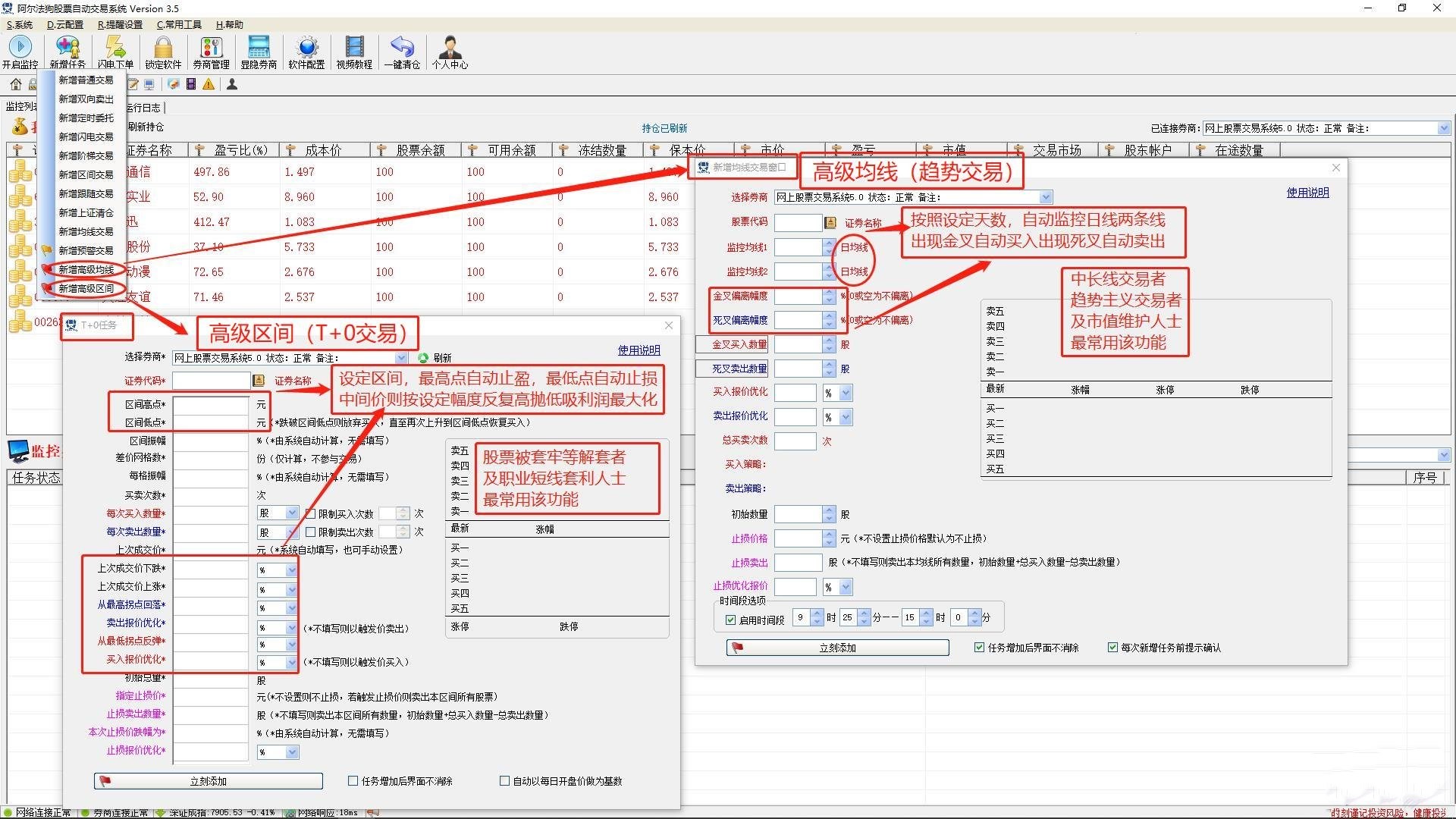Open 券商管理 broker management icon
The height and width of the screenshot is (819, 1456).
click(211, 51)
